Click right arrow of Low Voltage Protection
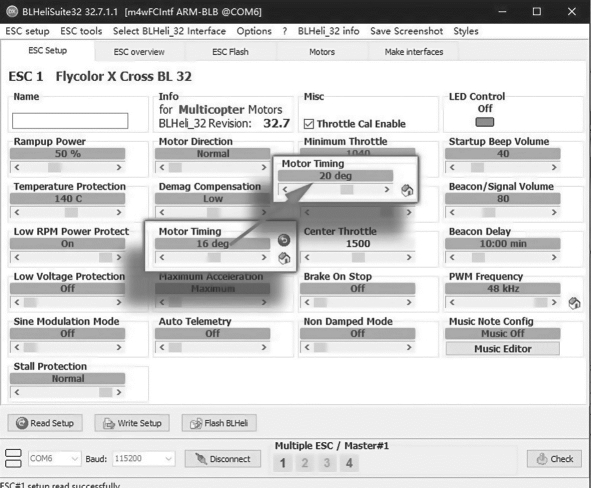This screenshot has width=591, height=488. click(119, 303)
